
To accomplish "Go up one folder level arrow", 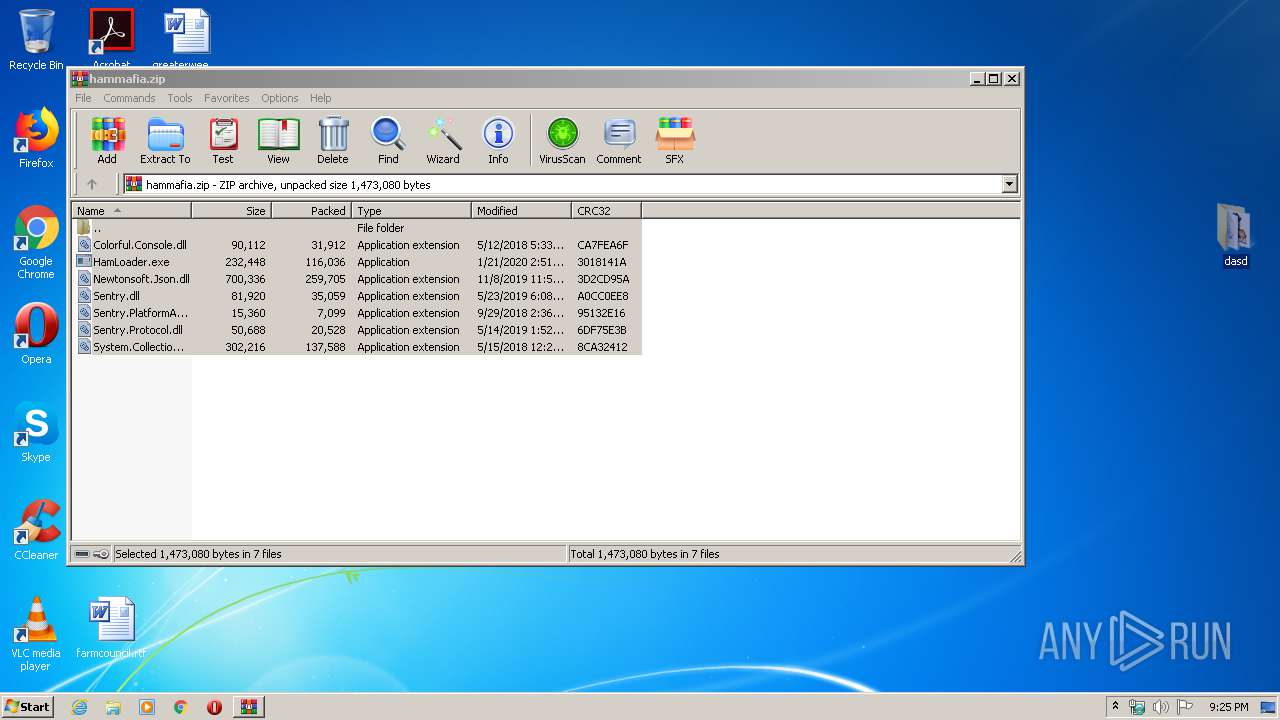I will pyautogui.click(x=92, y=184).
